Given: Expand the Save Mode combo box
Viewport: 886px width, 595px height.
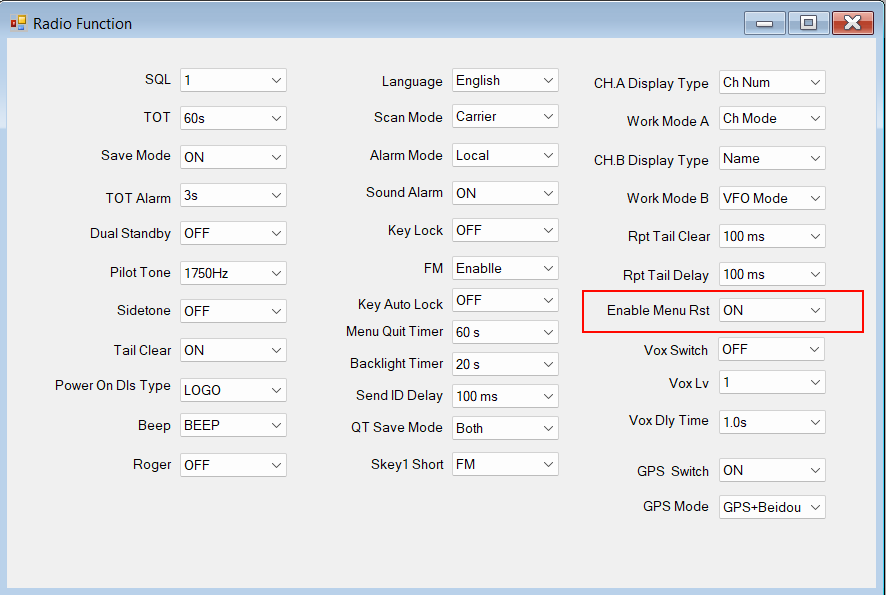Looking at the screenshot, I should point(233,157).
